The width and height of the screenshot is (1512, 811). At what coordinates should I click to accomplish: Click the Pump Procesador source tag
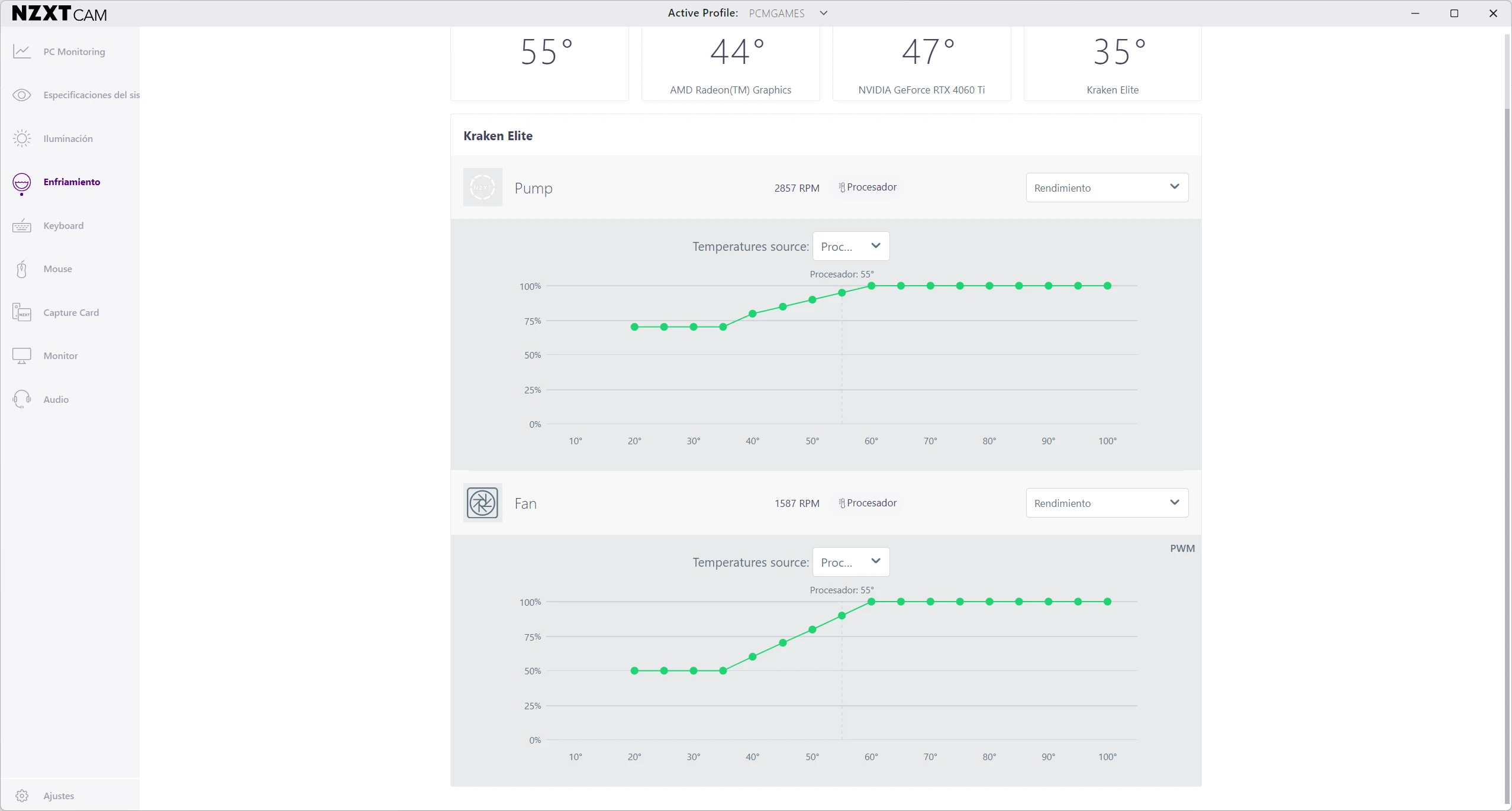click(x=868, y=187)
